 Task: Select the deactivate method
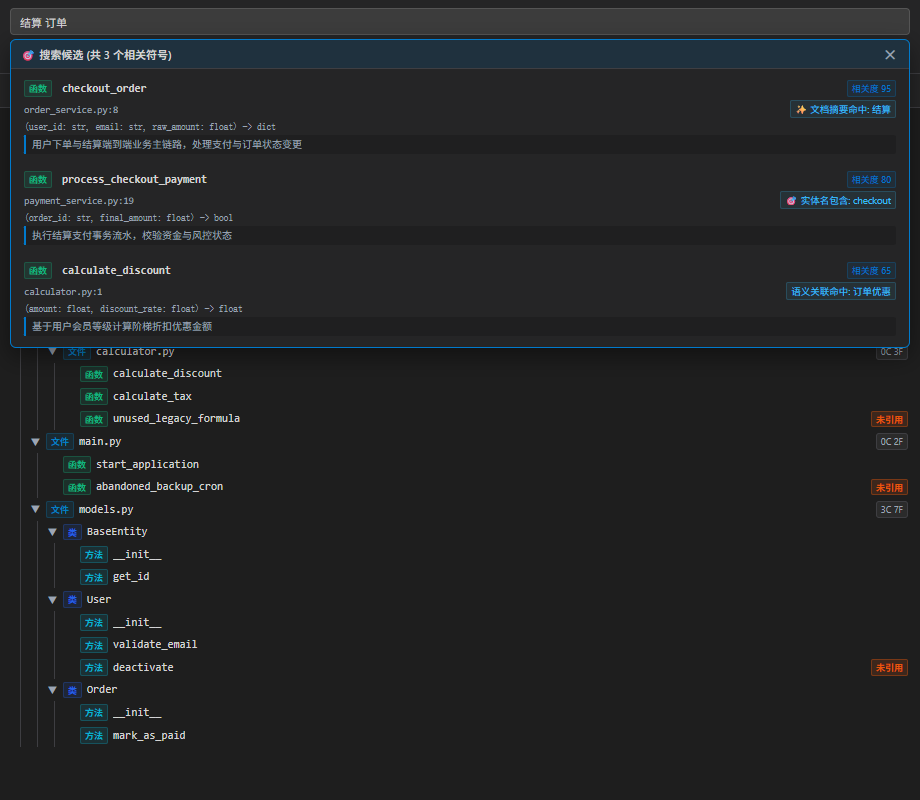(x=143, y=667)
